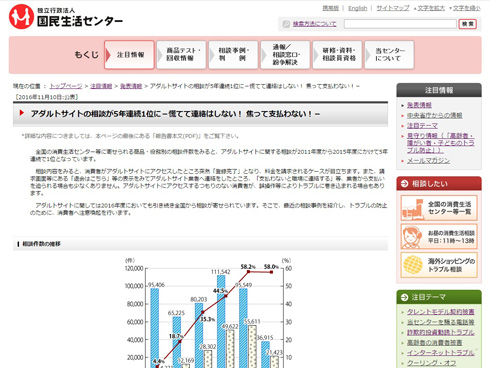
Task: Switch to the English site
Action: coord(357,8)
